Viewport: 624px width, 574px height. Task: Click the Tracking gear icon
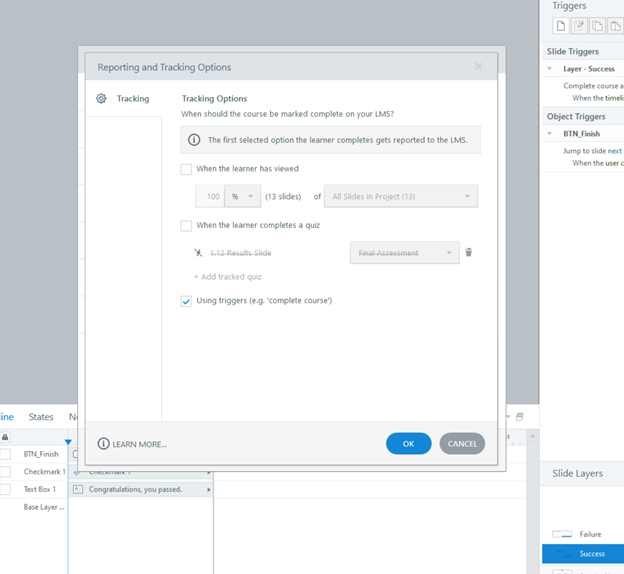point(101,99)
